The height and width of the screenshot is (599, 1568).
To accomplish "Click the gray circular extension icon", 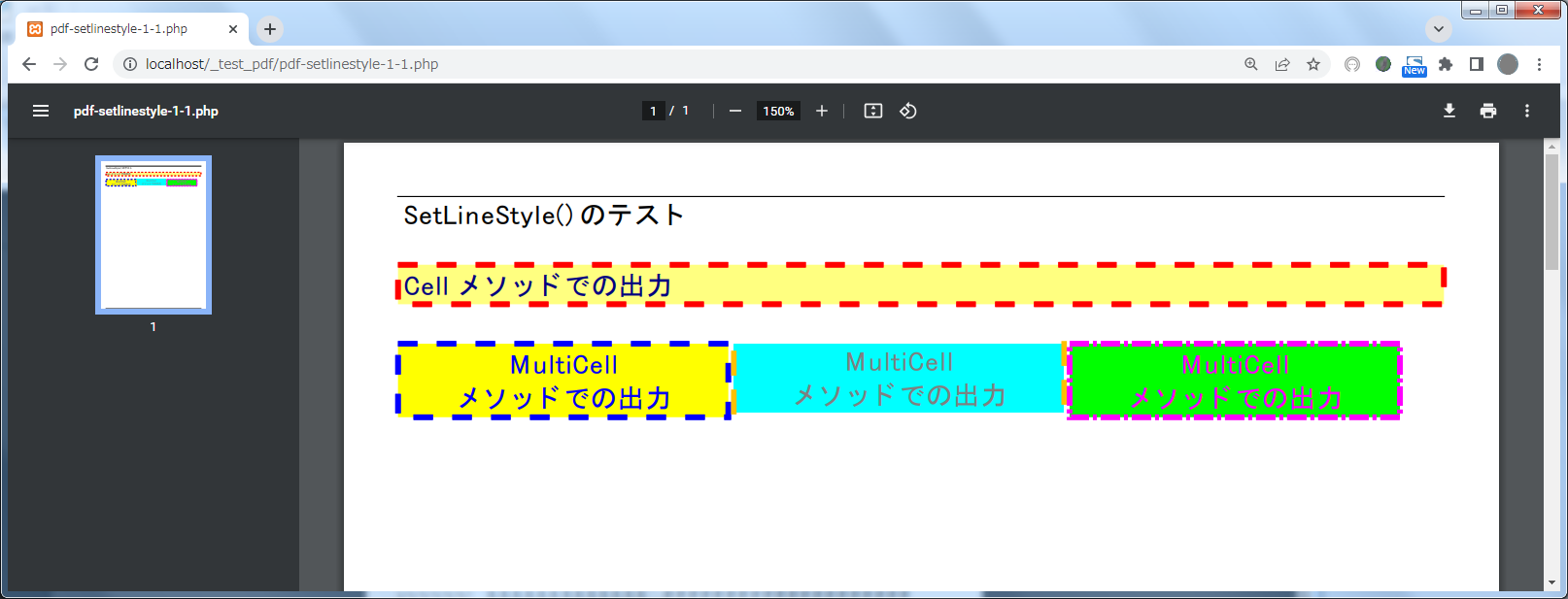I will click(1352, 64).
